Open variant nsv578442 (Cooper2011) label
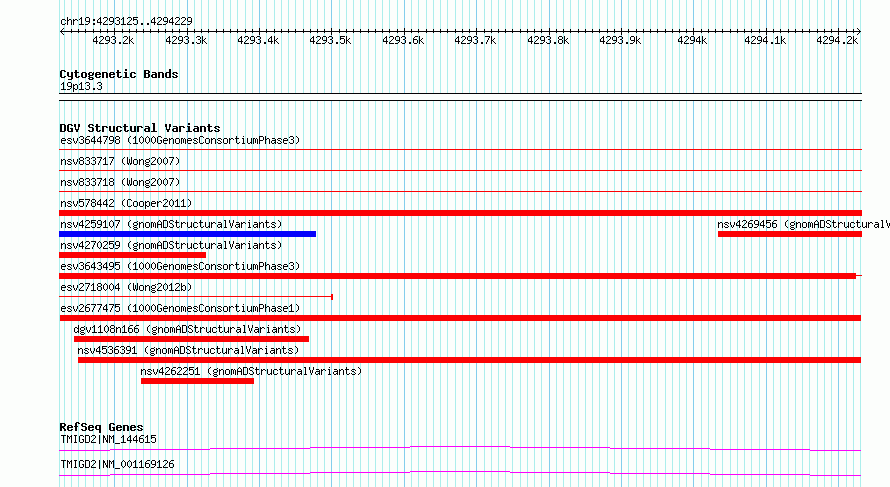890x487 pixels. coord(126,203)
